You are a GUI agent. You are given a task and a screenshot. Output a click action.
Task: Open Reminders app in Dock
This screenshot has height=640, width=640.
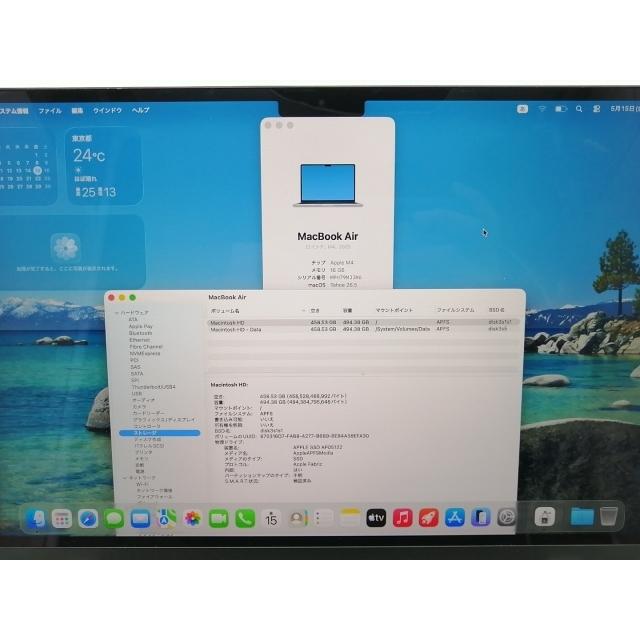pyautogui.click(x=324, y=519)
